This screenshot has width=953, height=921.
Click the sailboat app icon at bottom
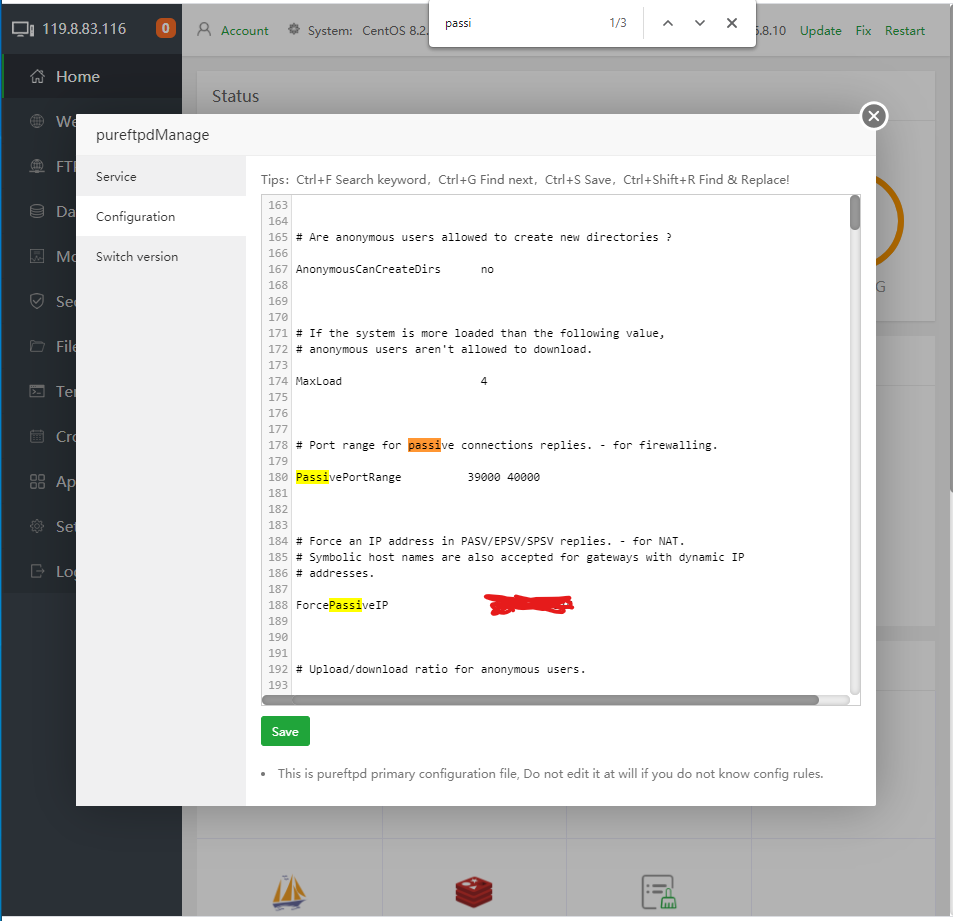click(x=289, y=892)
